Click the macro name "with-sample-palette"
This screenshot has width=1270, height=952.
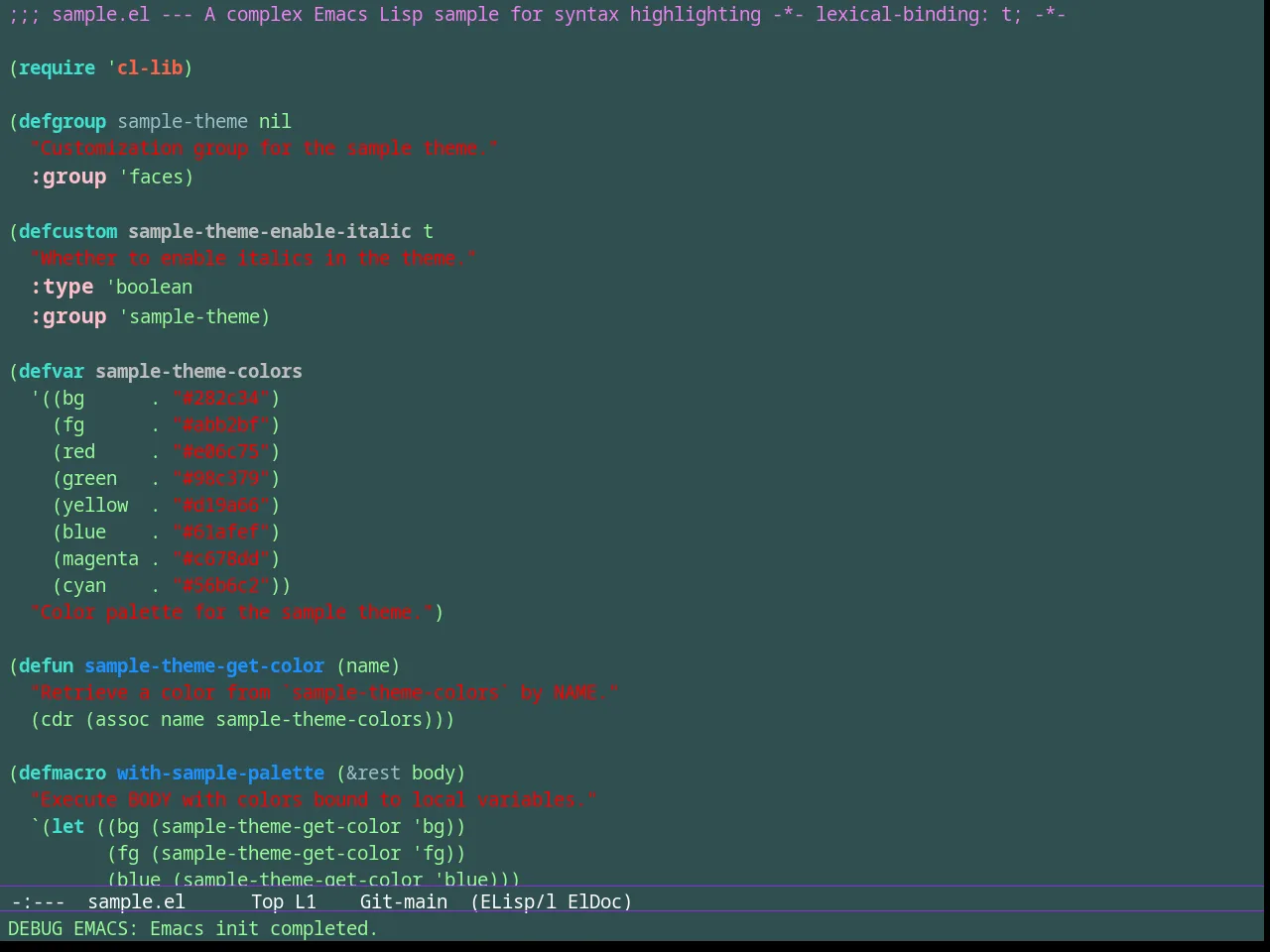point(220,773)
